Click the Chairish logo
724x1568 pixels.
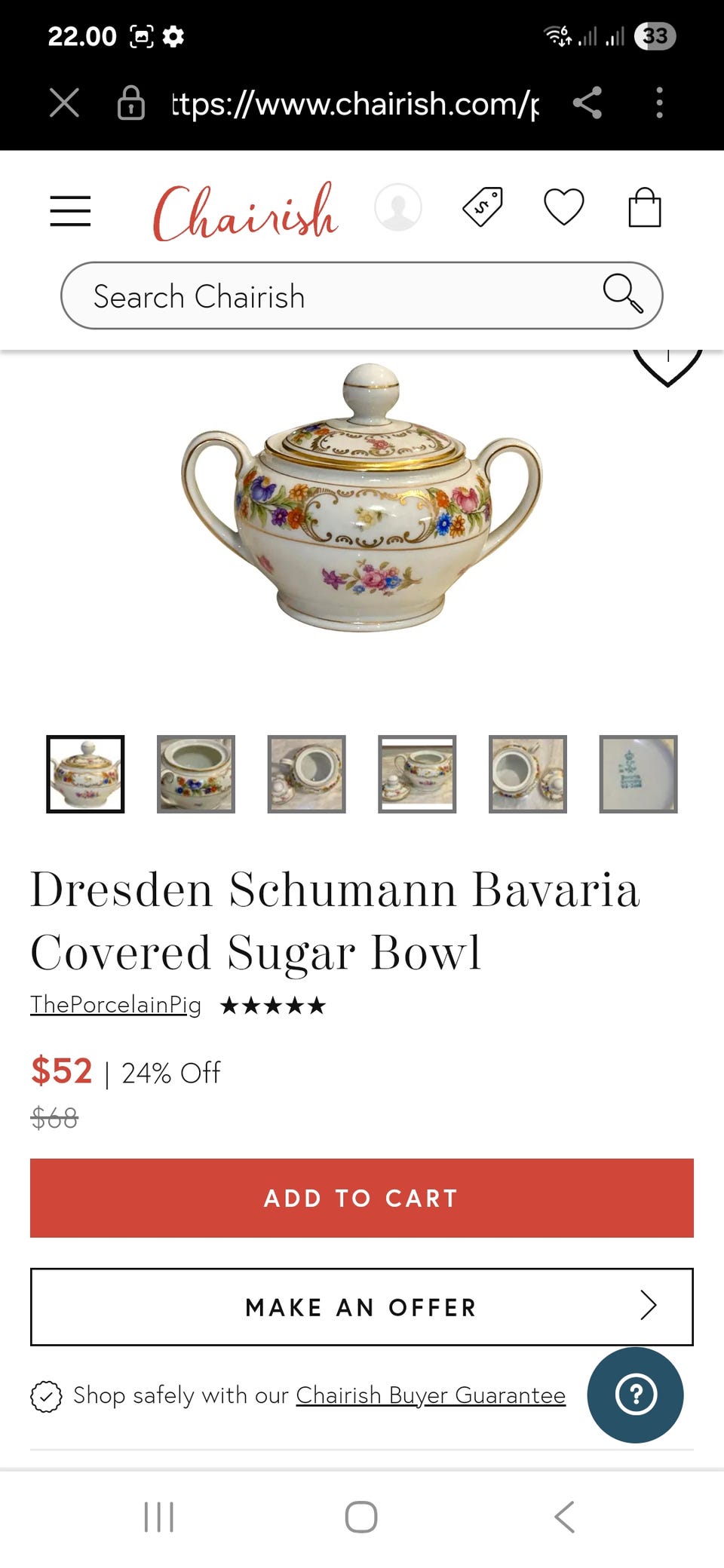pyautogui.click(x=246, y=212)
